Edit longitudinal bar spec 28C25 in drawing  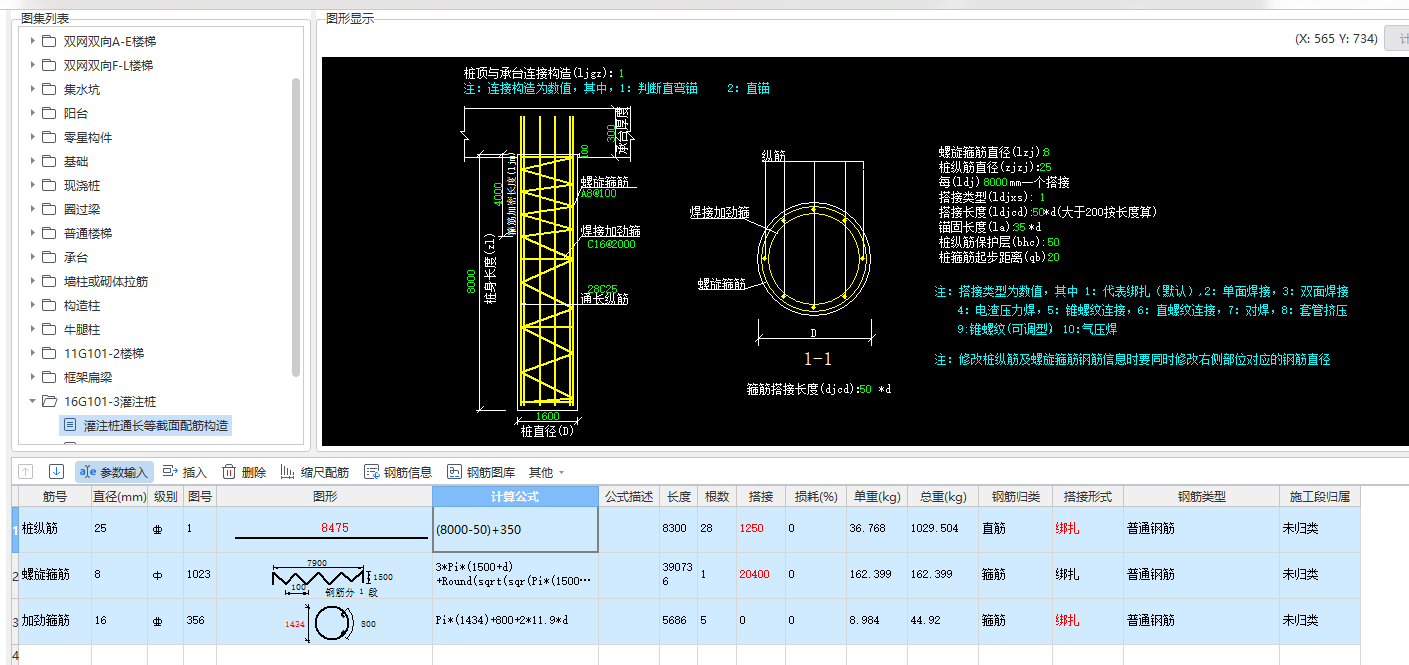point(601,289)
